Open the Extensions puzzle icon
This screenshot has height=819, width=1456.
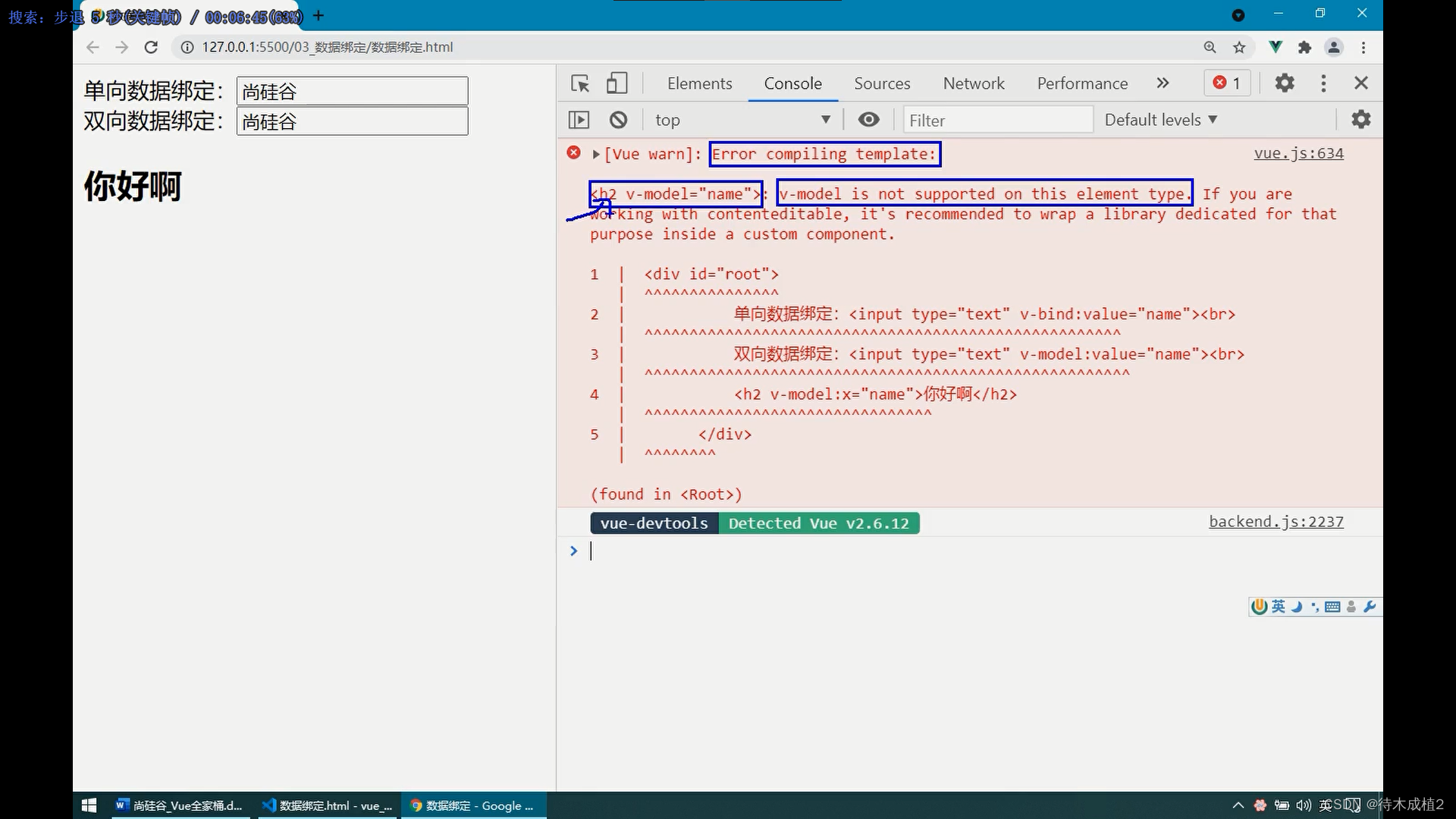(1304, 47)
